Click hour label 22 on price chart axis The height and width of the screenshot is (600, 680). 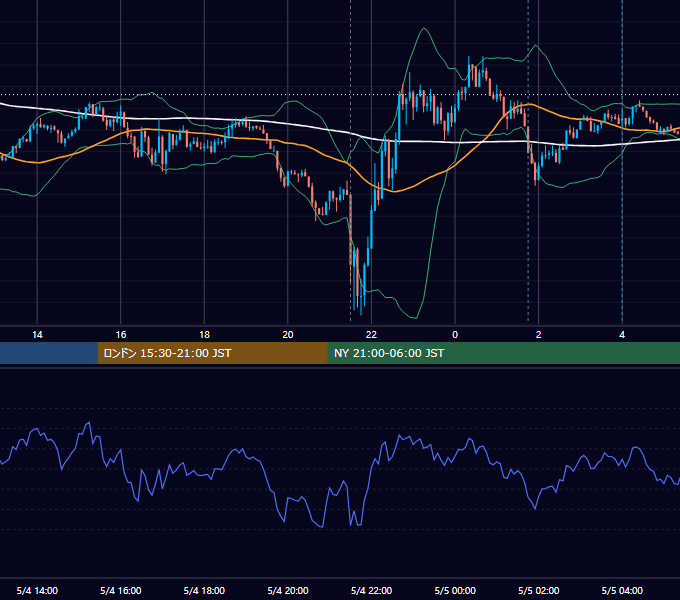371,334
